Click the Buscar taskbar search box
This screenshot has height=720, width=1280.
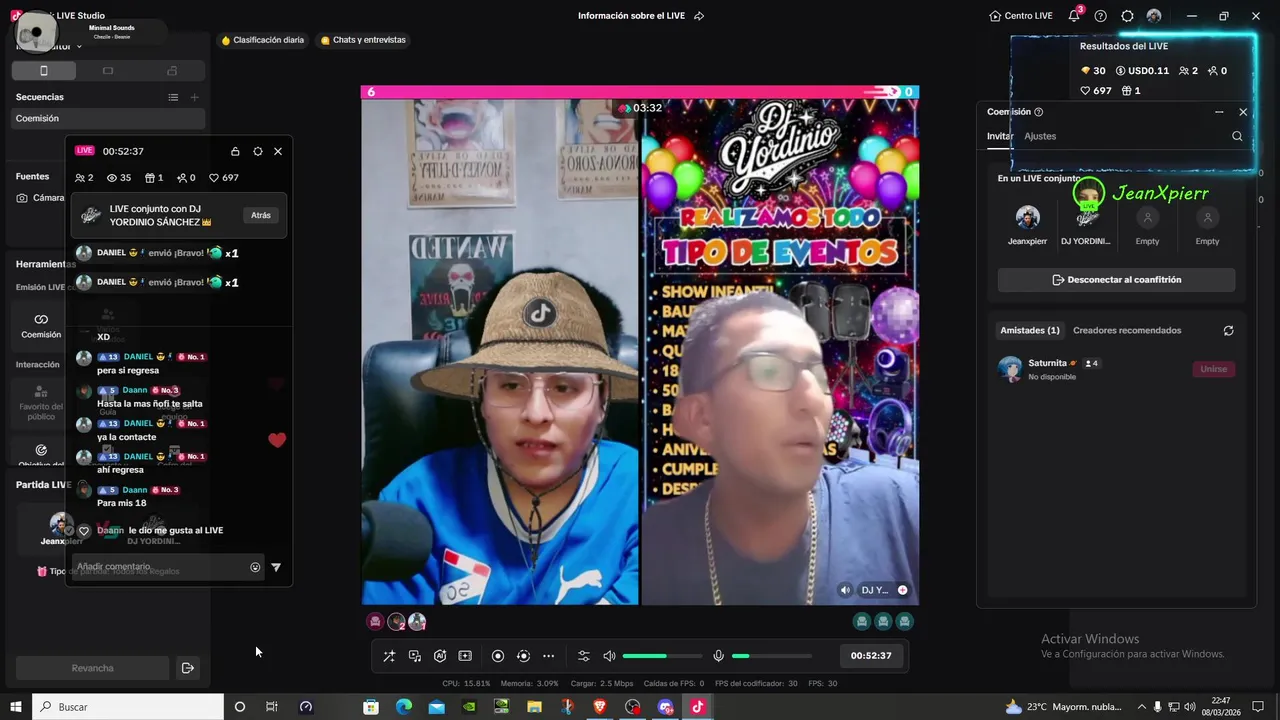tap(128, 707)
